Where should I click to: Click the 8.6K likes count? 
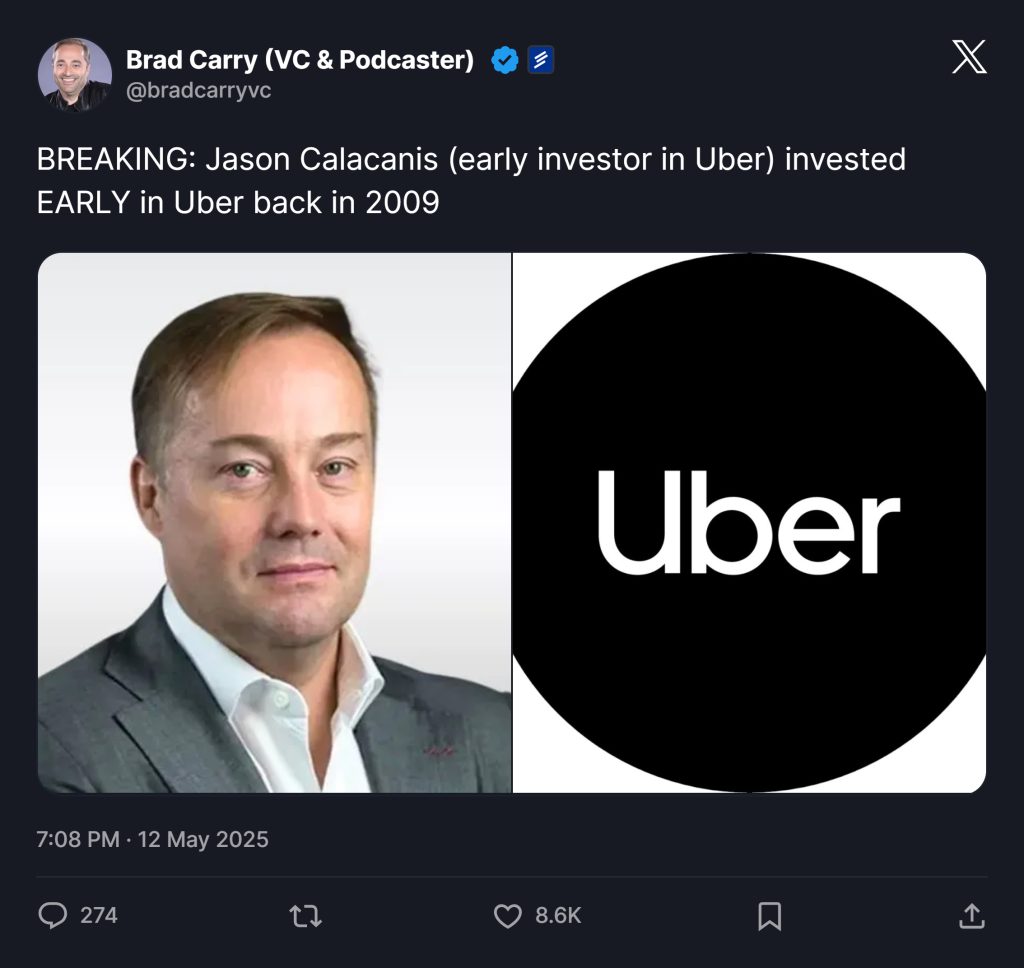click(558, 915)
